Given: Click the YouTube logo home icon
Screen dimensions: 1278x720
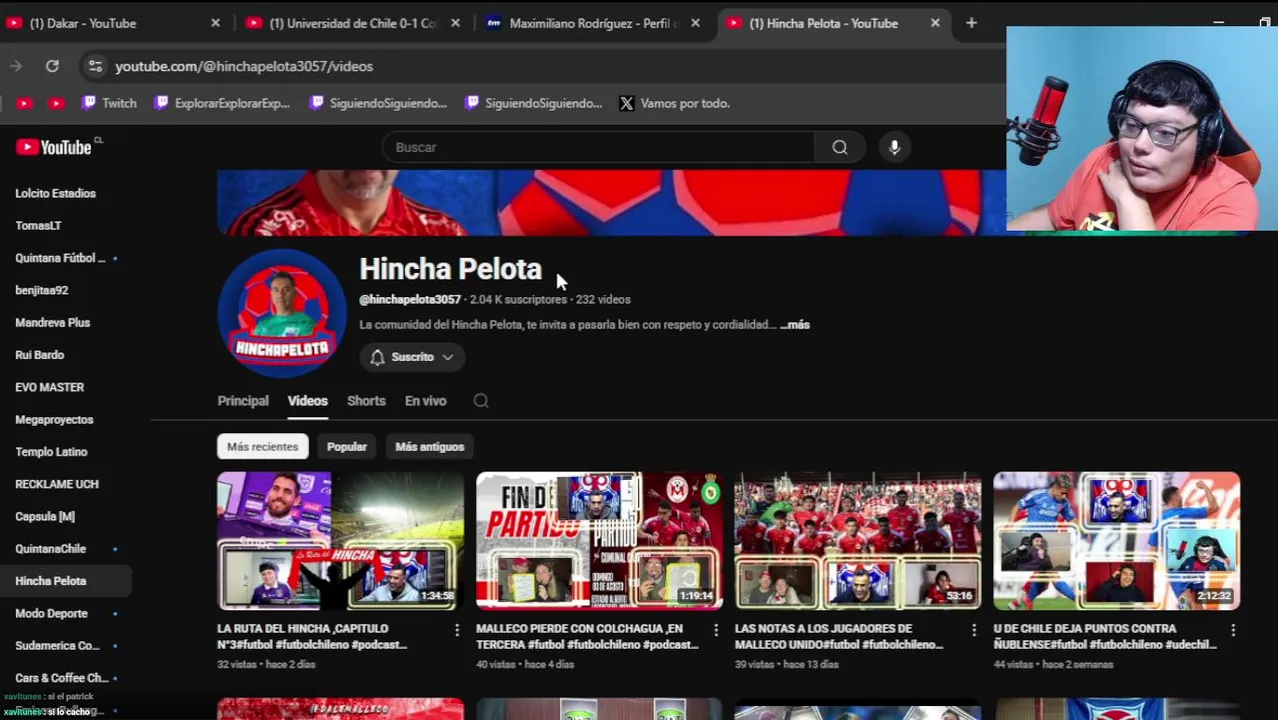Looking at the screenshot, I should [54, 147].
